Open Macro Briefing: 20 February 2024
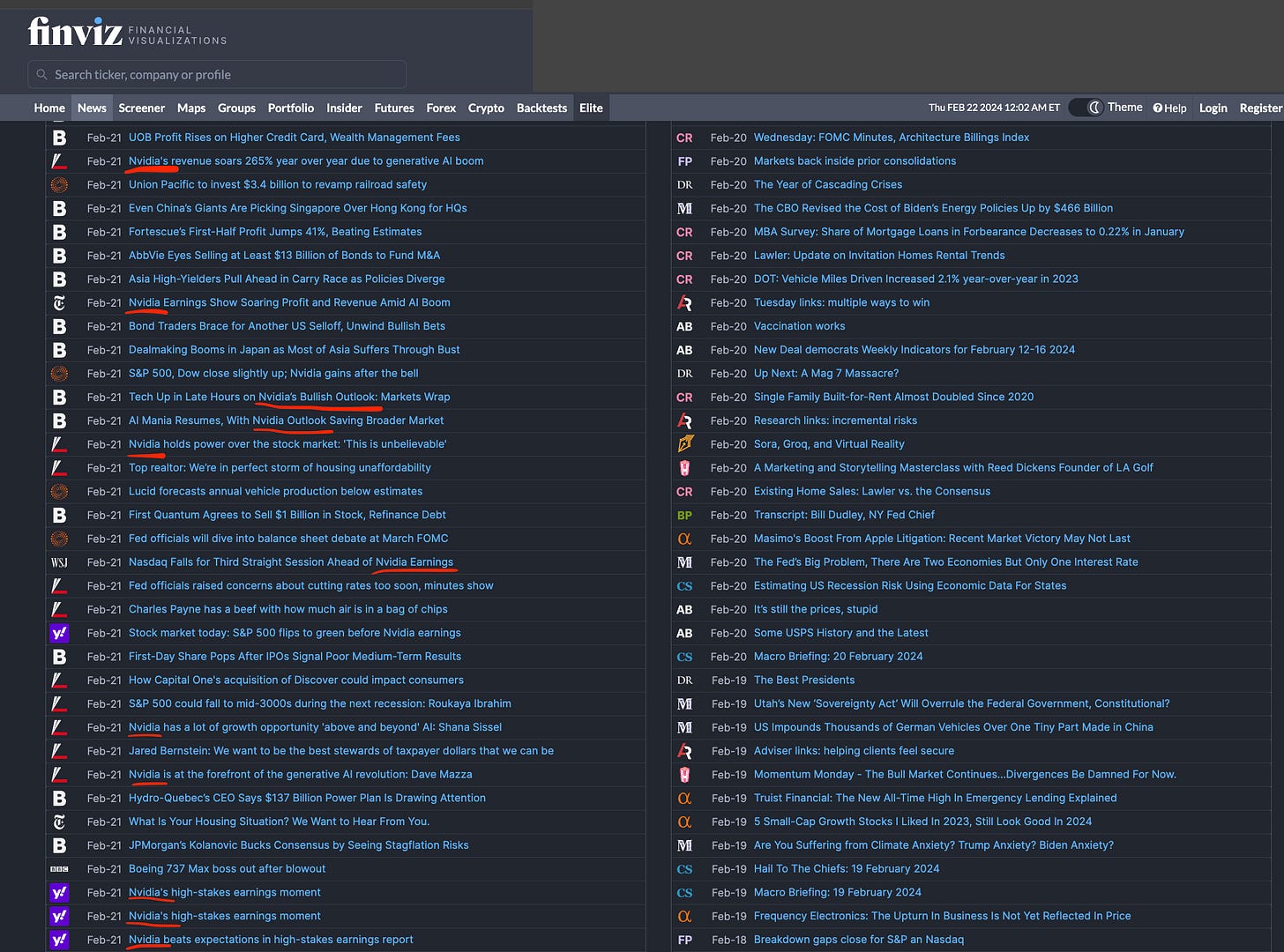This screenshot has width=1284, height=952. point(839,657)
